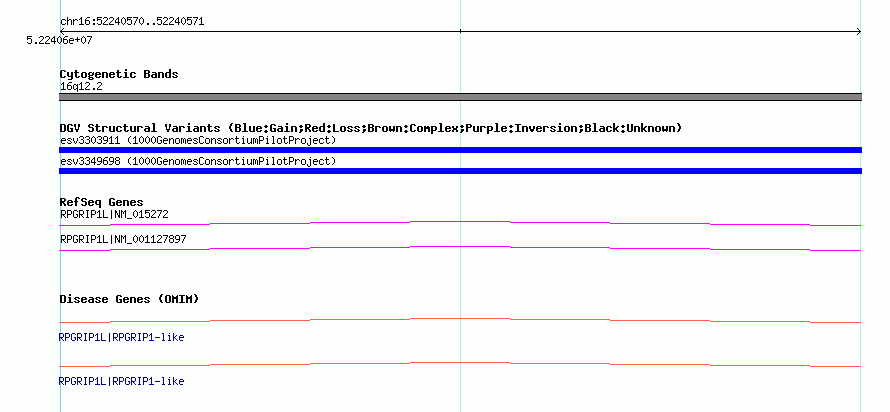Open the second RPGRIP1L|RPGRIP1-like OMIM link

click(121, 381)
